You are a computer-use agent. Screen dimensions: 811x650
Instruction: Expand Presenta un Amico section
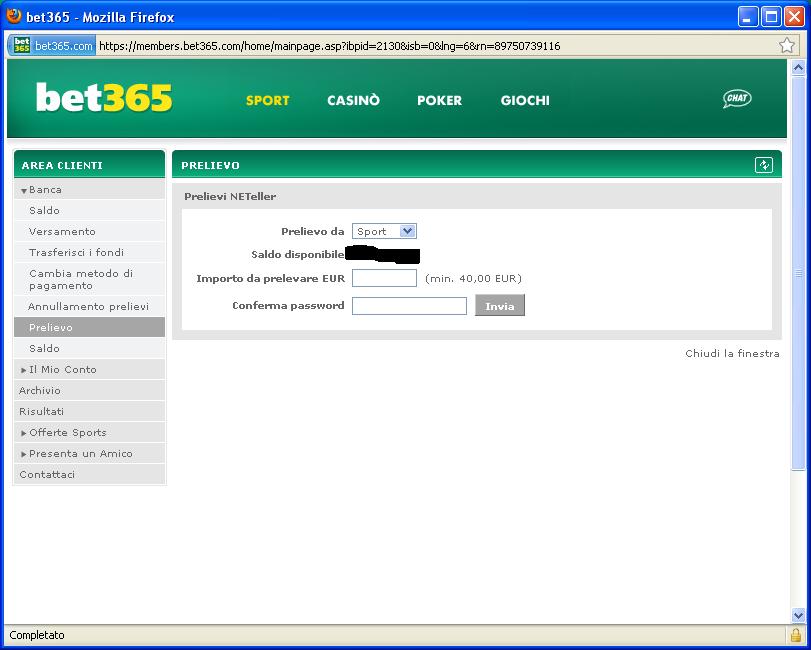[89, 454]
